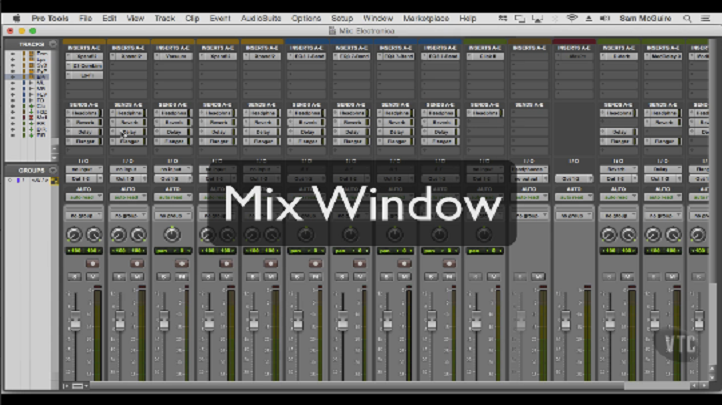The width and height of the screenshot is (722, 405).
Task: Open output selector 'Out 1-2' on first channel
Action: [x=84, y=179]
